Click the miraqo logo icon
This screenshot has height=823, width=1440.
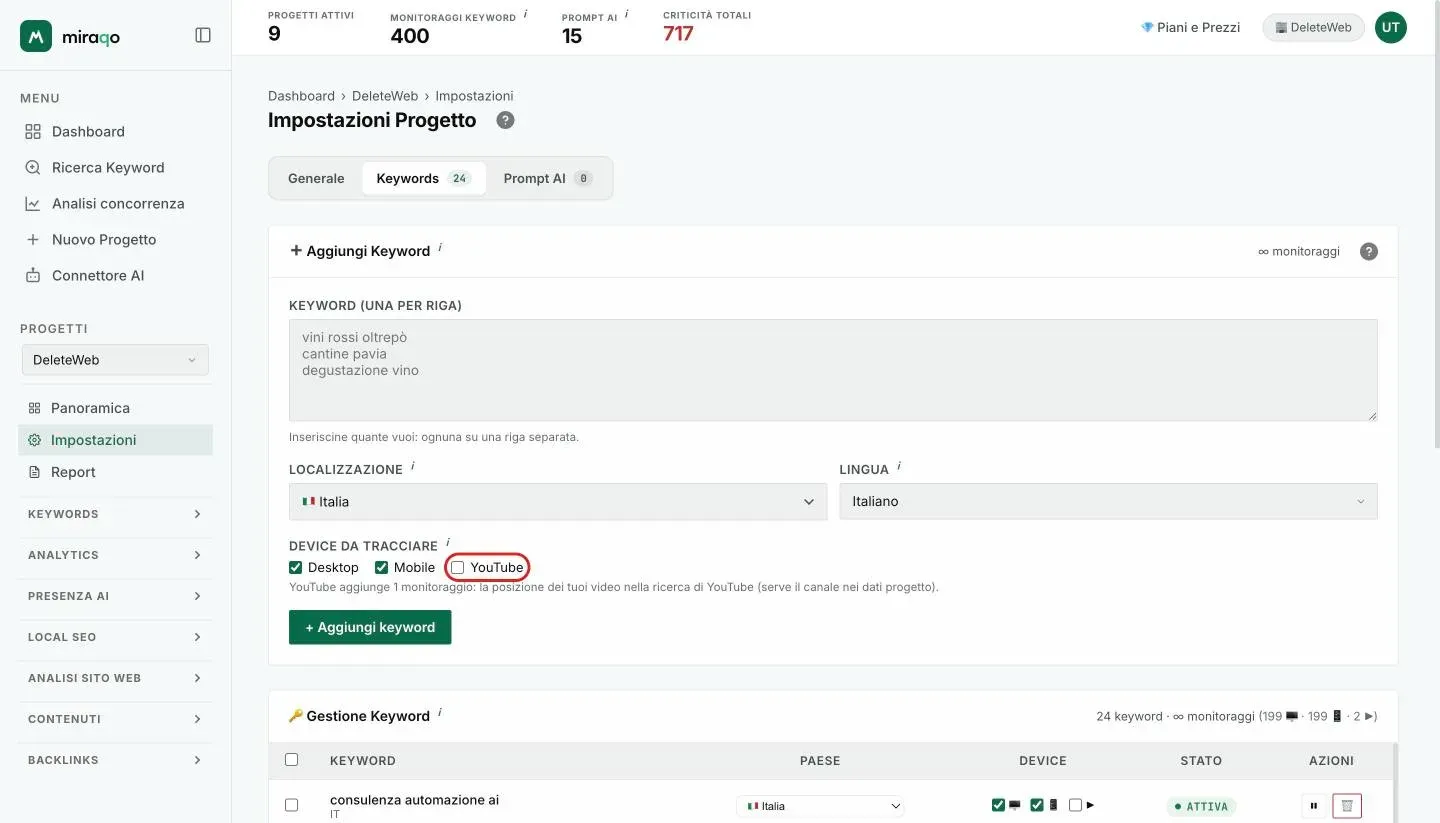pyautogui.click(x=36, y=36)
